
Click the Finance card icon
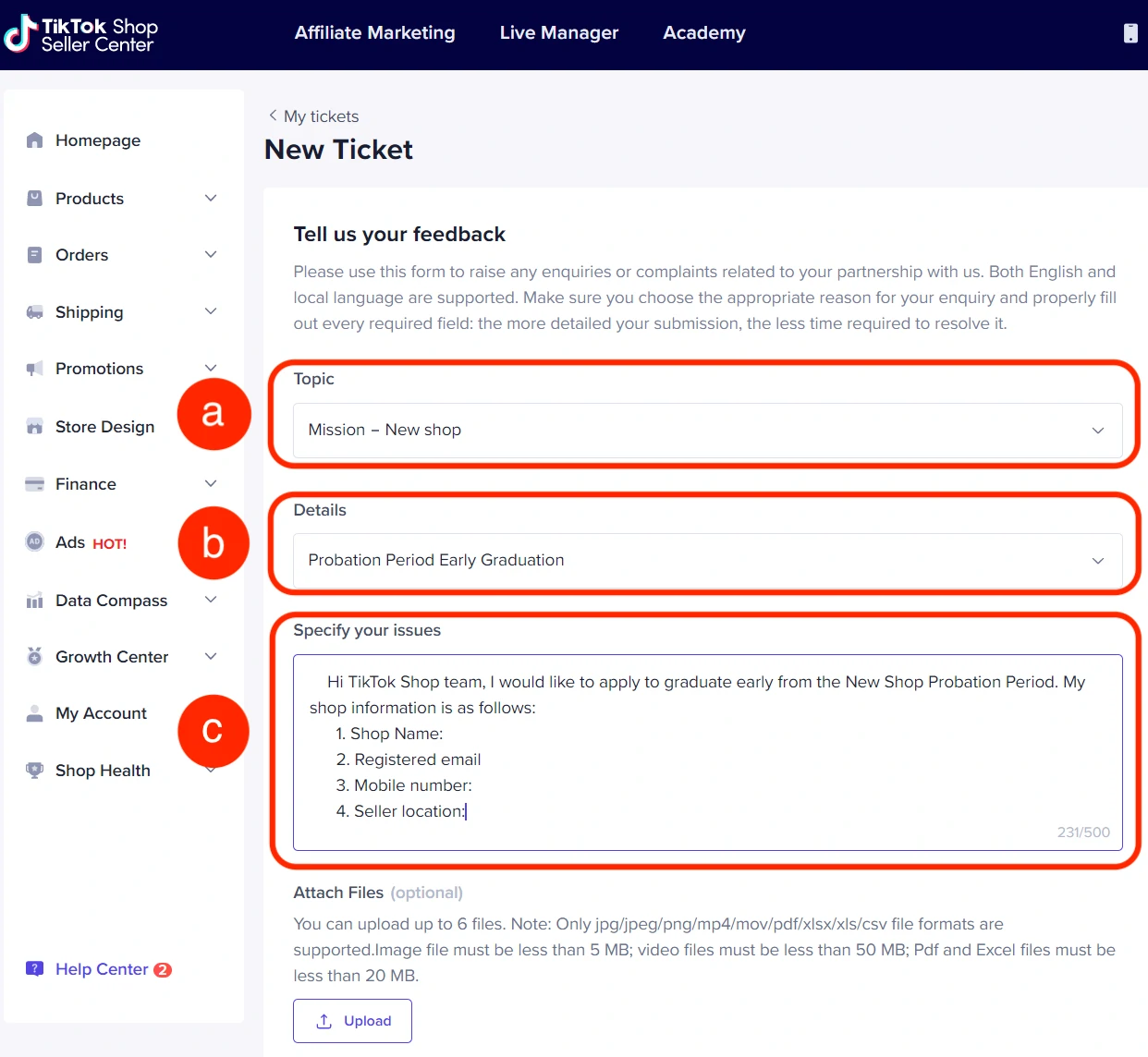pos(35,484)
